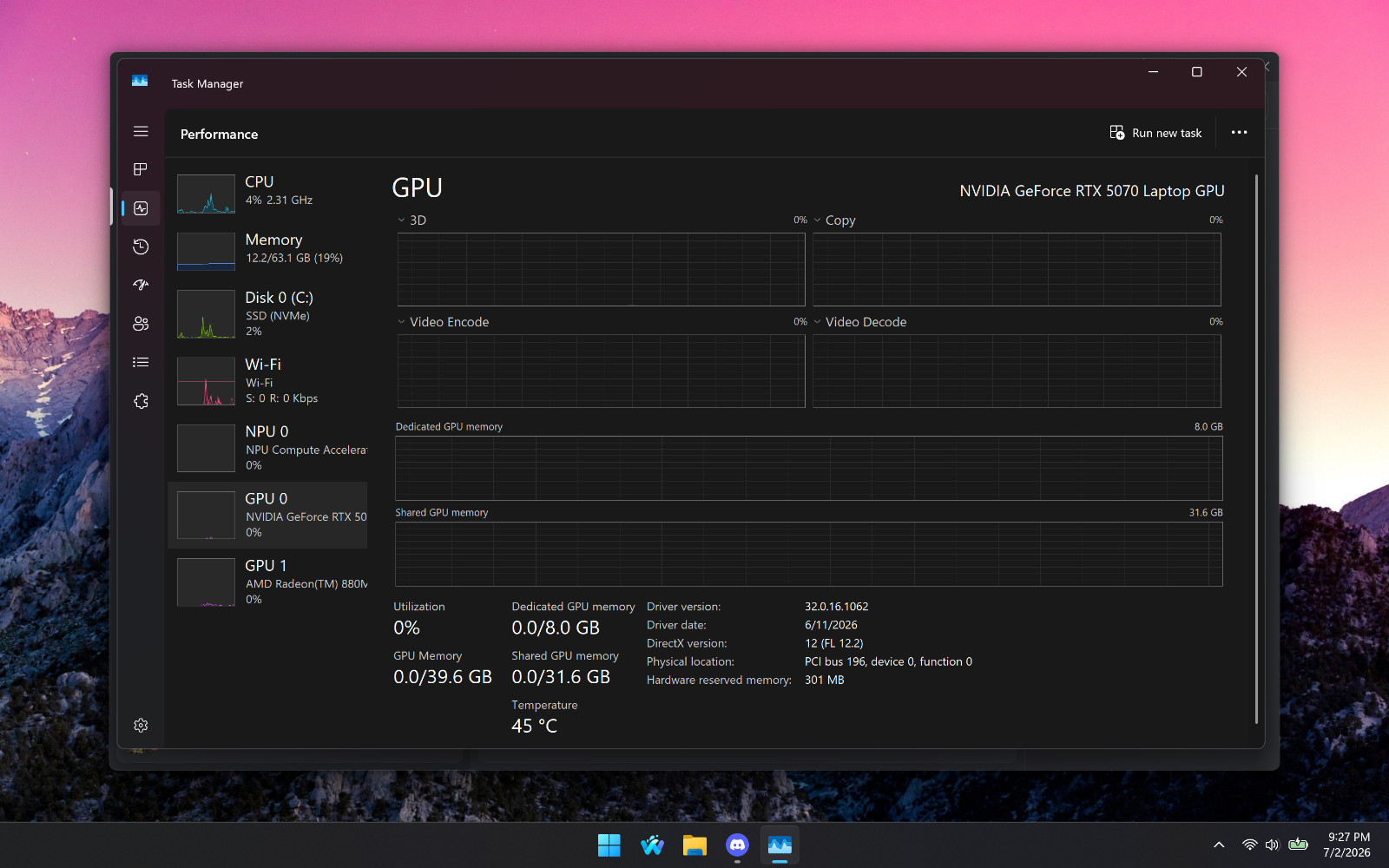Click the 301 MB reserved memory value
Image resolution: width=1389 pixels, height=868 pixels.
[824, 680]
